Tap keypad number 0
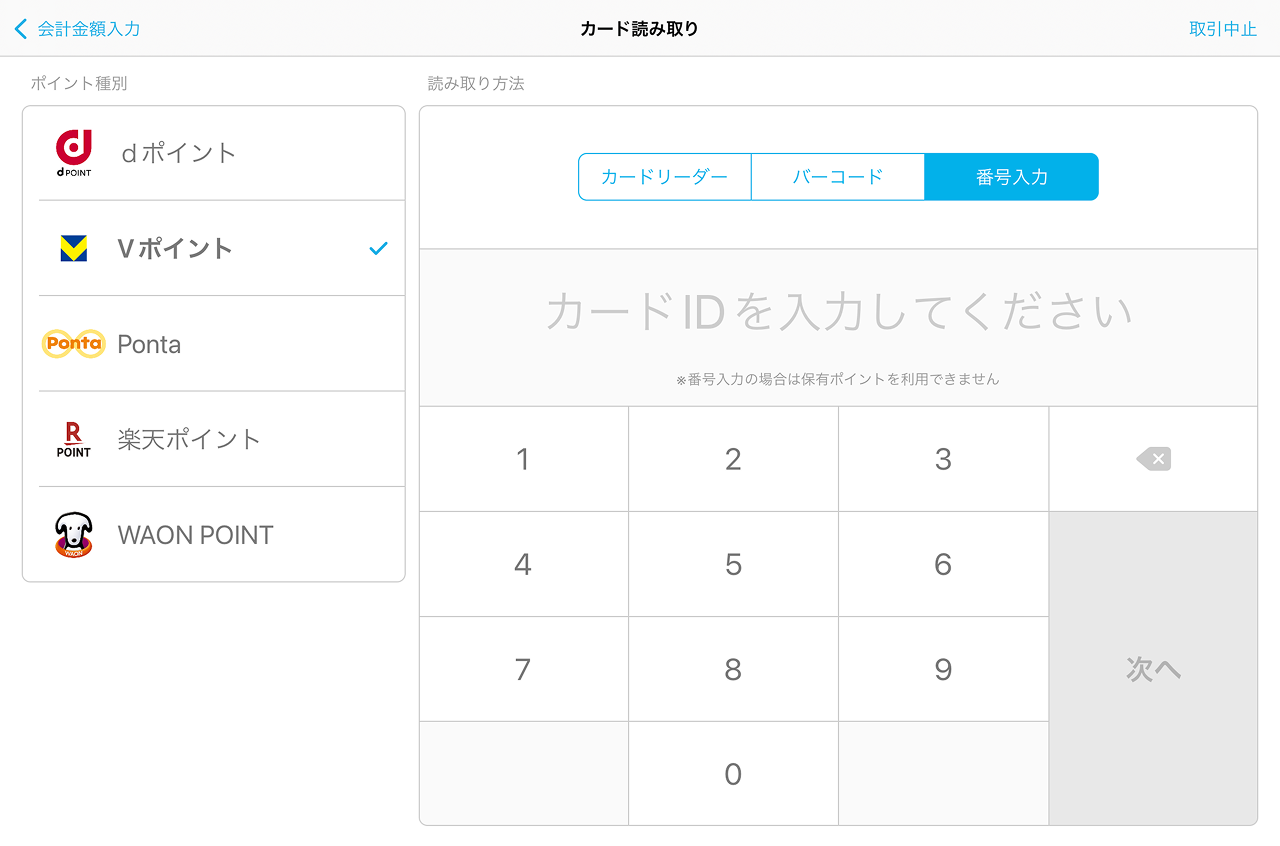Image resolution: width=1280 pixels, height=846 pixels. coord(733,774)
